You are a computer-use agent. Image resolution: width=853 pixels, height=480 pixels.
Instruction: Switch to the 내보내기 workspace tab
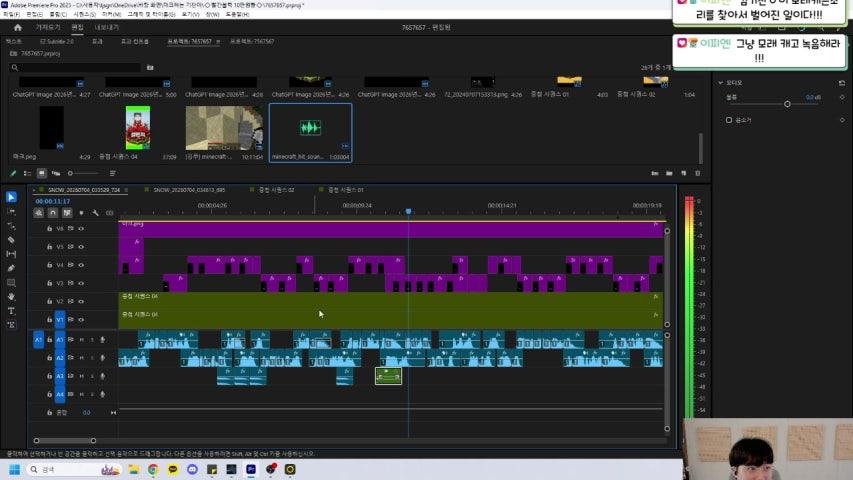pos(107,27)
